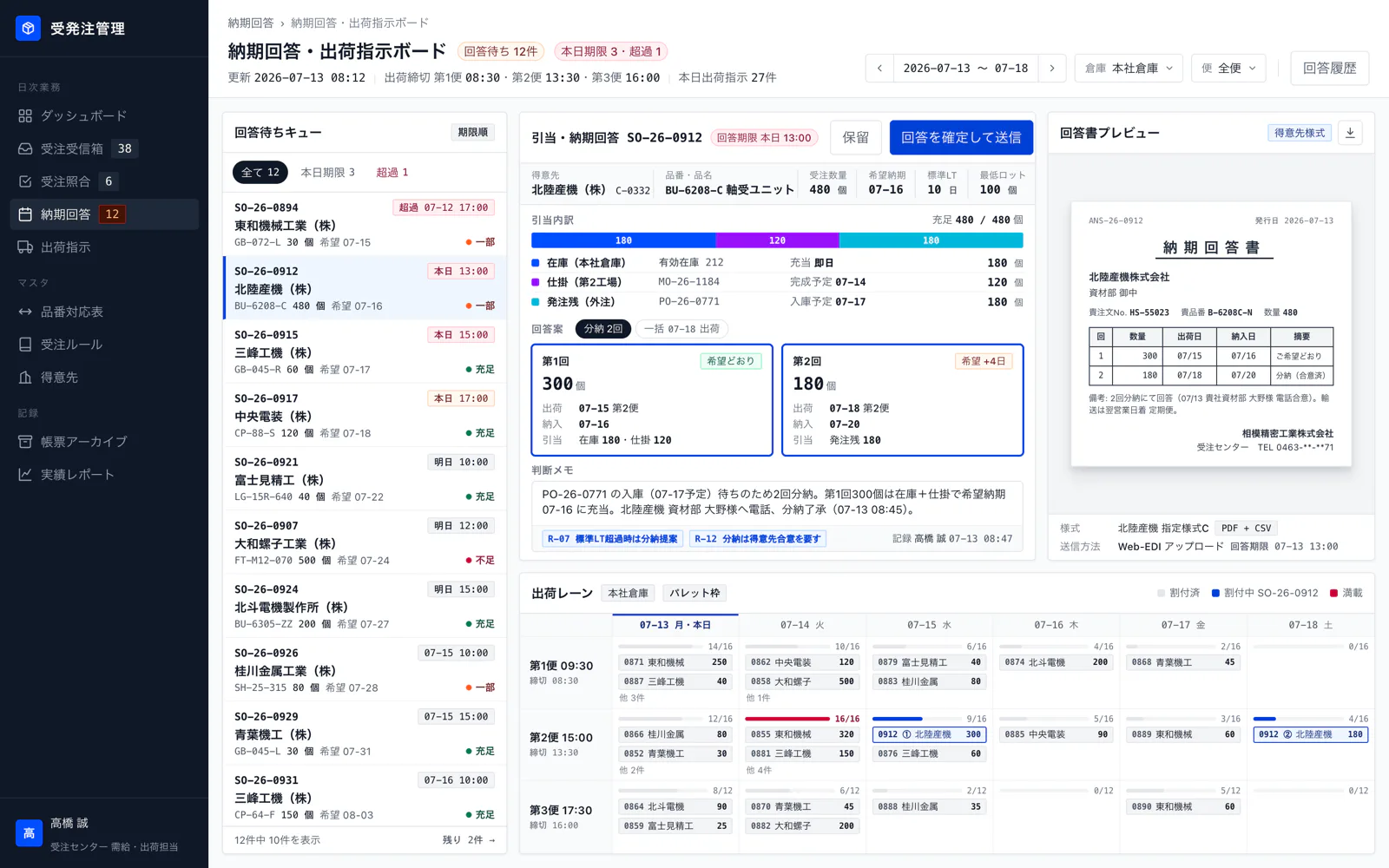This screenshot has width=1389, height=868.
Task: Click the 受注照合 checkmark icon
Action: 25,181
